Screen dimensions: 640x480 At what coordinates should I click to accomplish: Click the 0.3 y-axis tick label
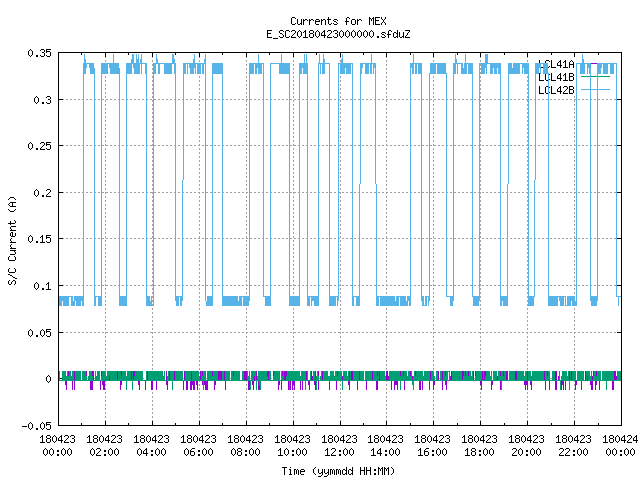[x=43, y=100]
